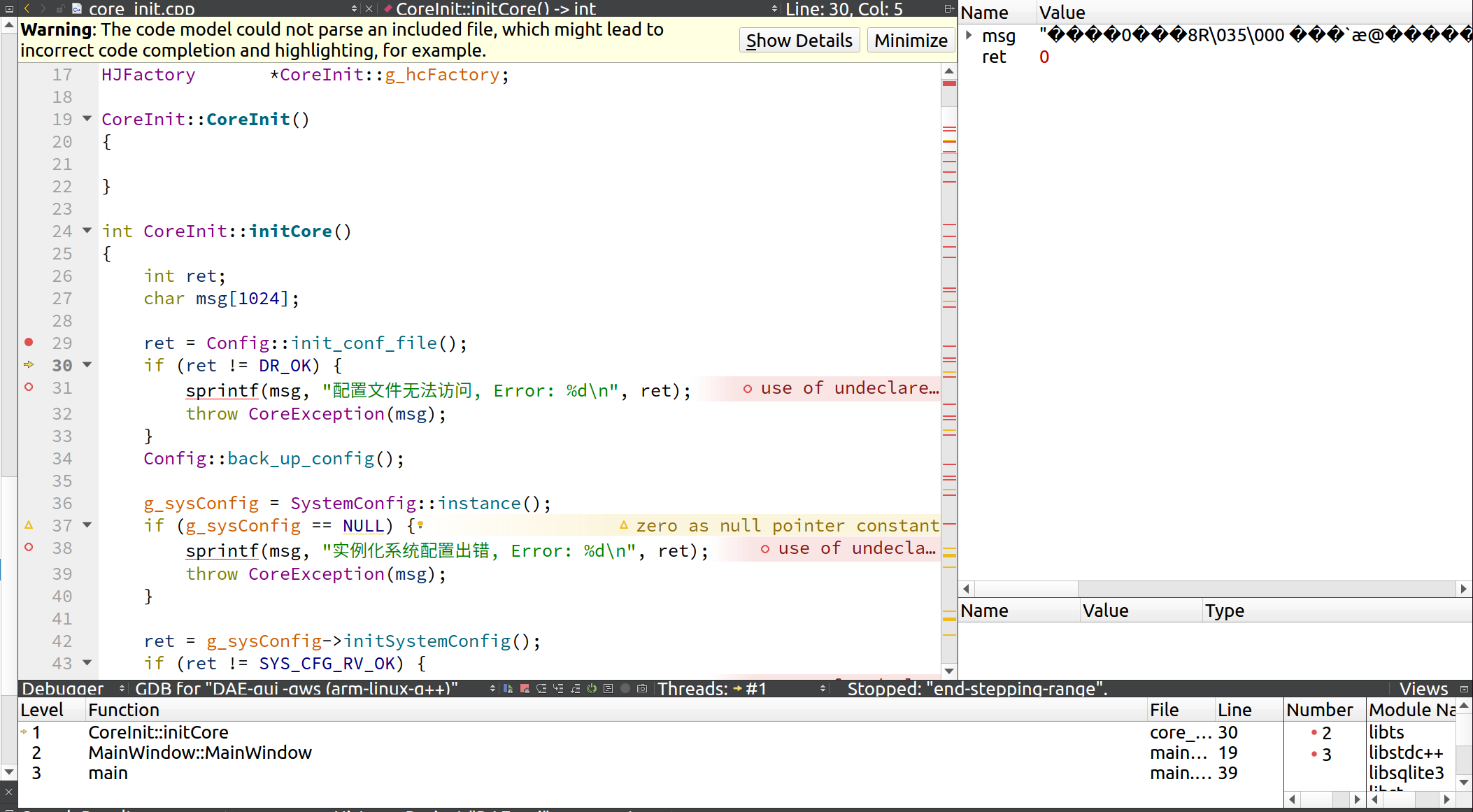
Task: Click the Continue debugging icon
Action: tap(508, 689)
